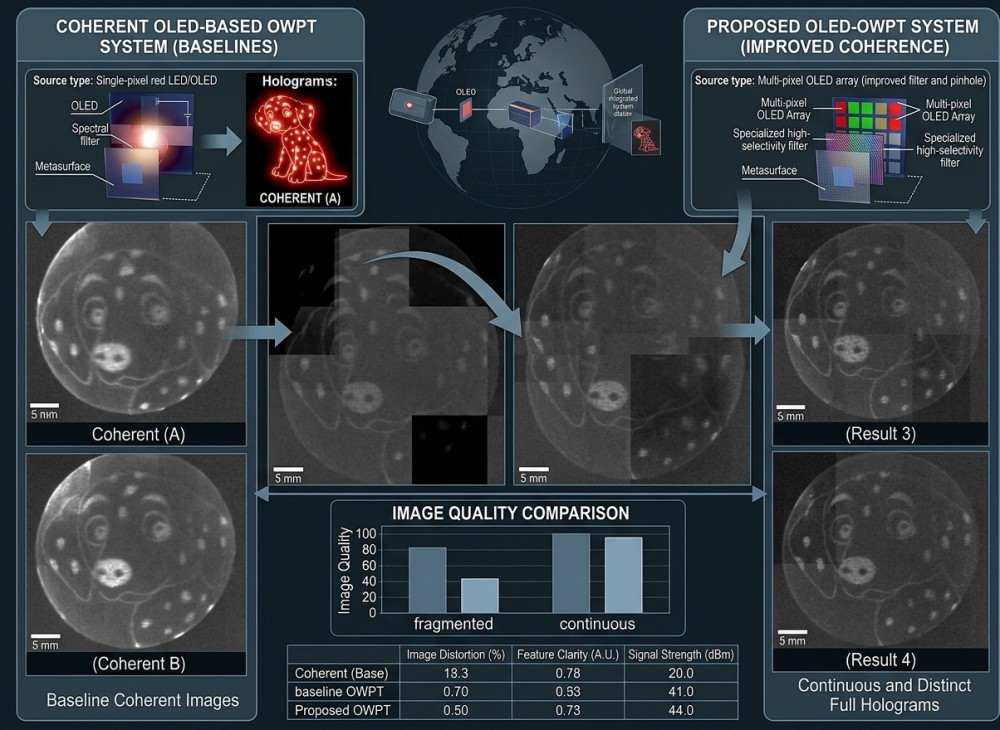
Task: Open the hologram image captioned (Result 3)
Action: point(880,322)
